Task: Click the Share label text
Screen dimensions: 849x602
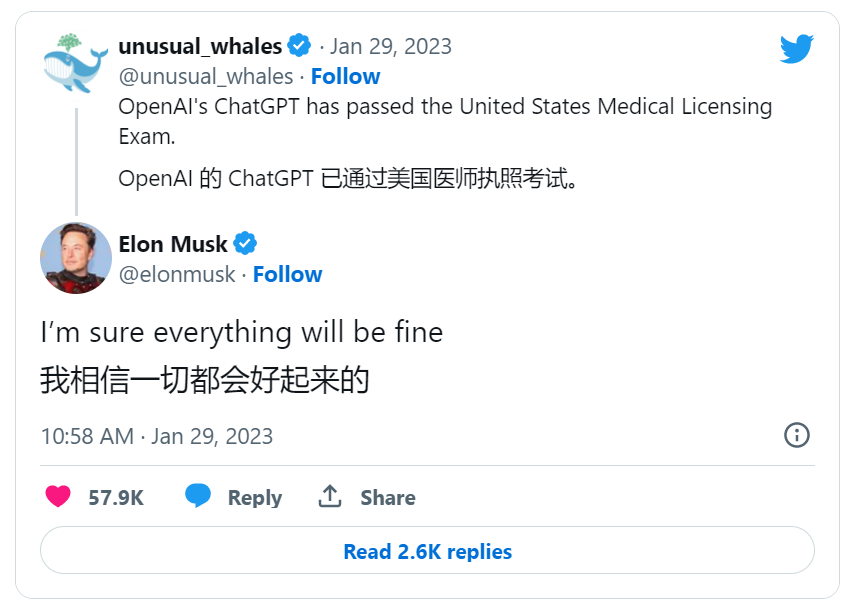Action: click(x=387, y=497)
